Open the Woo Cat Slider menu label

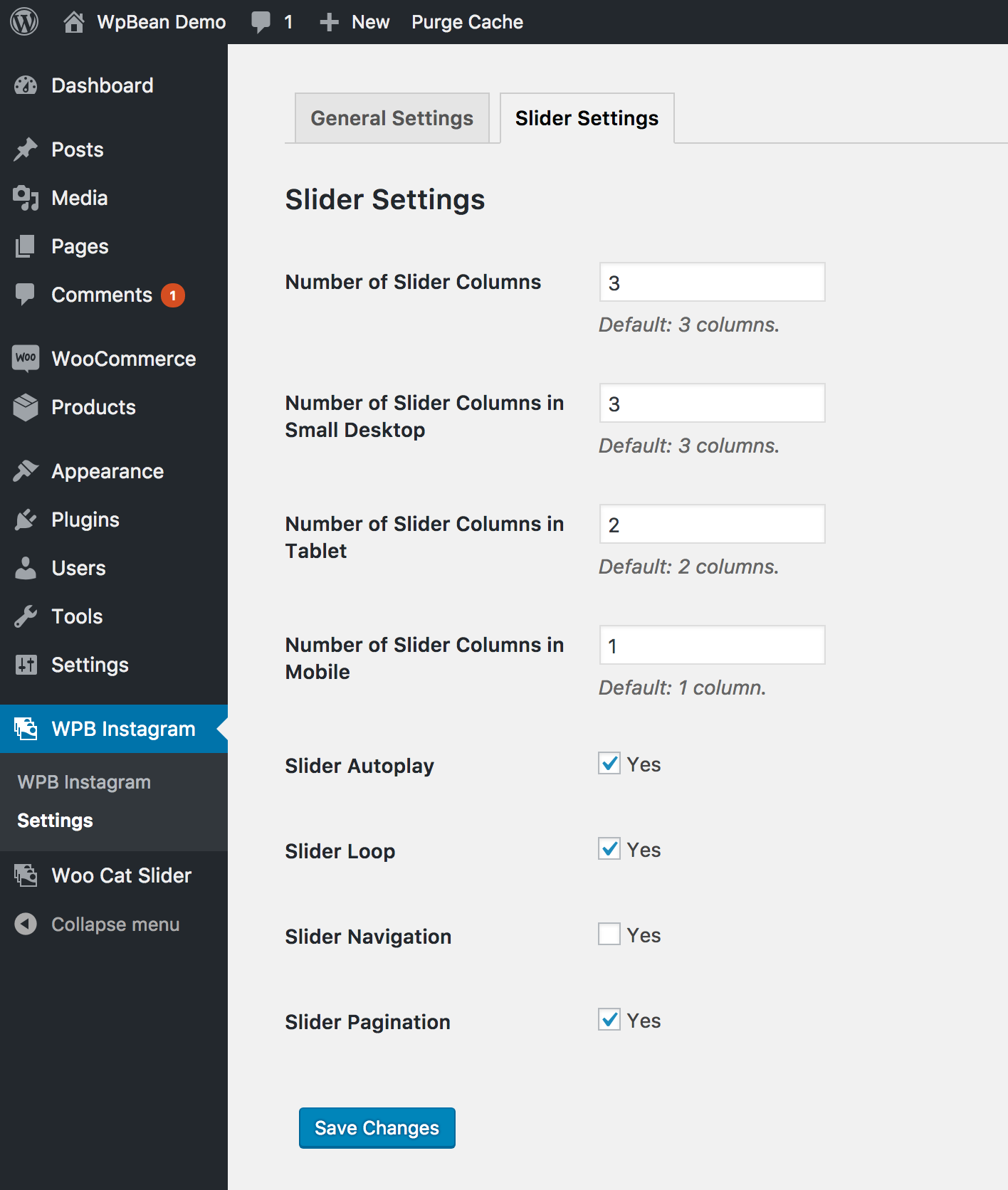pyautogui.click(x=122, y=875)
